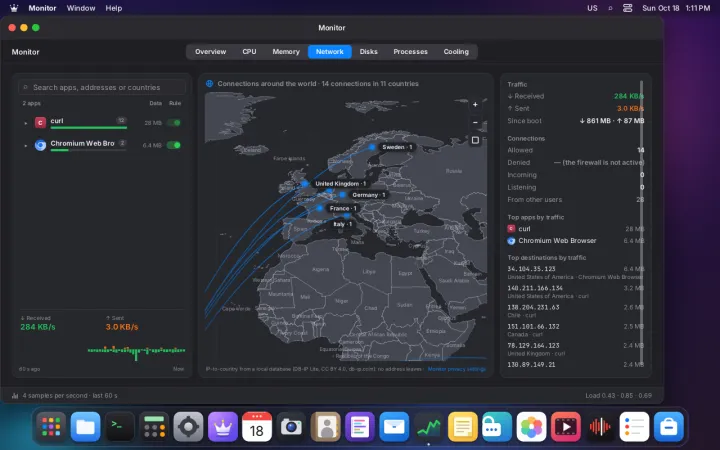This screenshot has height=450, width=720.
Task: Click the globe icon beside Connections heading
Action: (x=209, y=84)
